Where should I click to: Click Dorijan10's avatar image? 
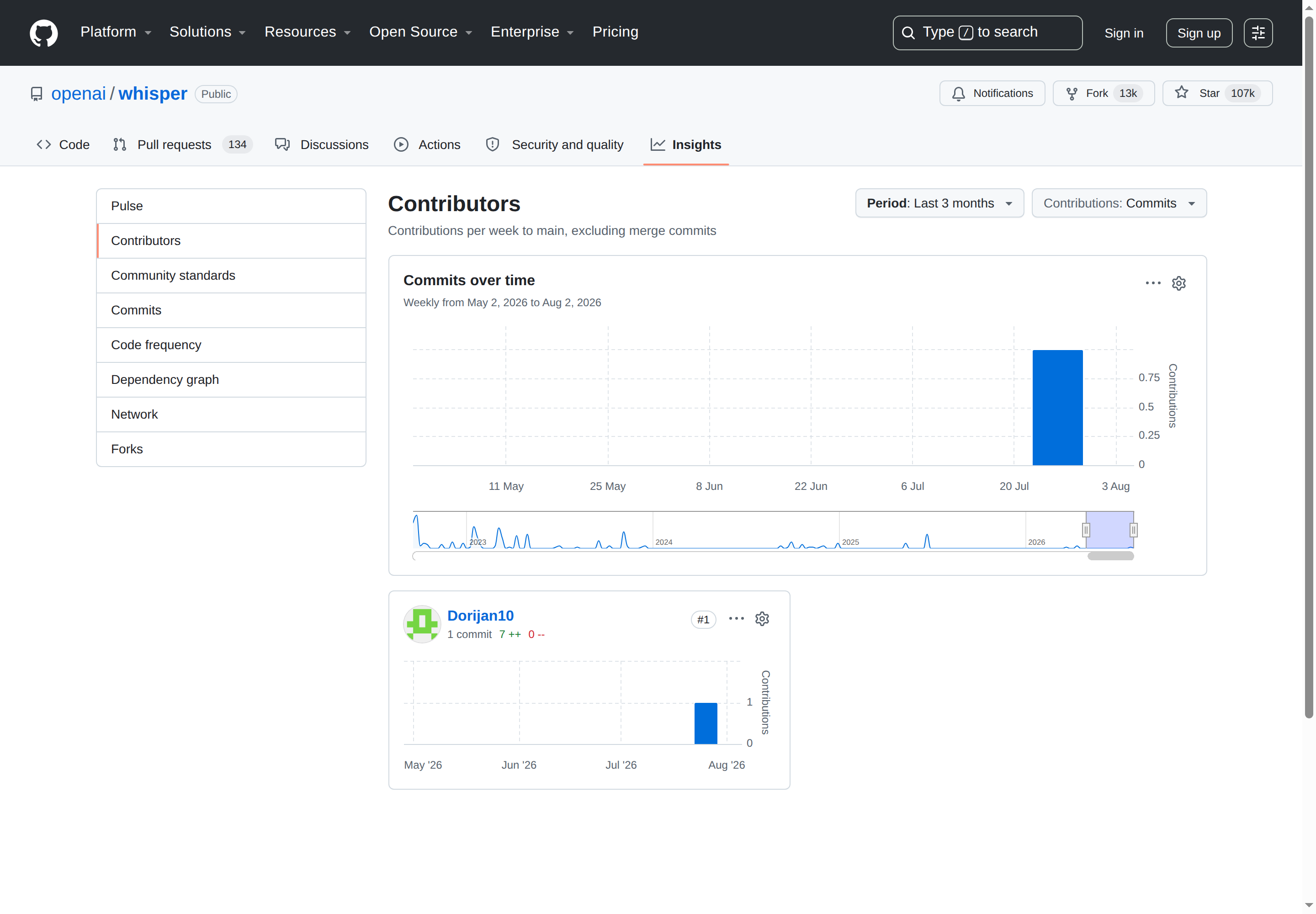pyautogui.click(x=422, y=624)
